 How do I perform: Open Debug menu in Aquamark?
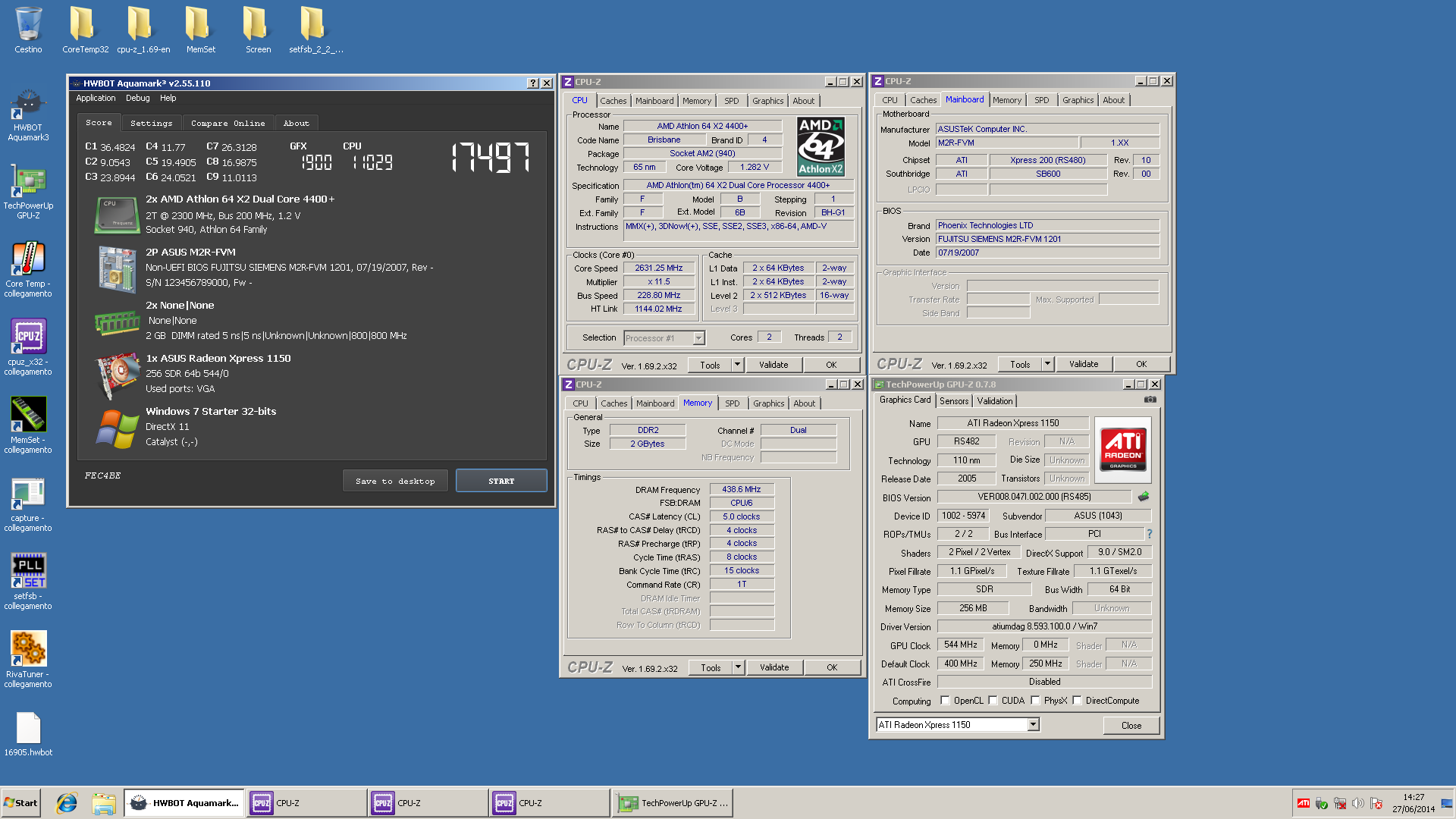coord(137,98)
